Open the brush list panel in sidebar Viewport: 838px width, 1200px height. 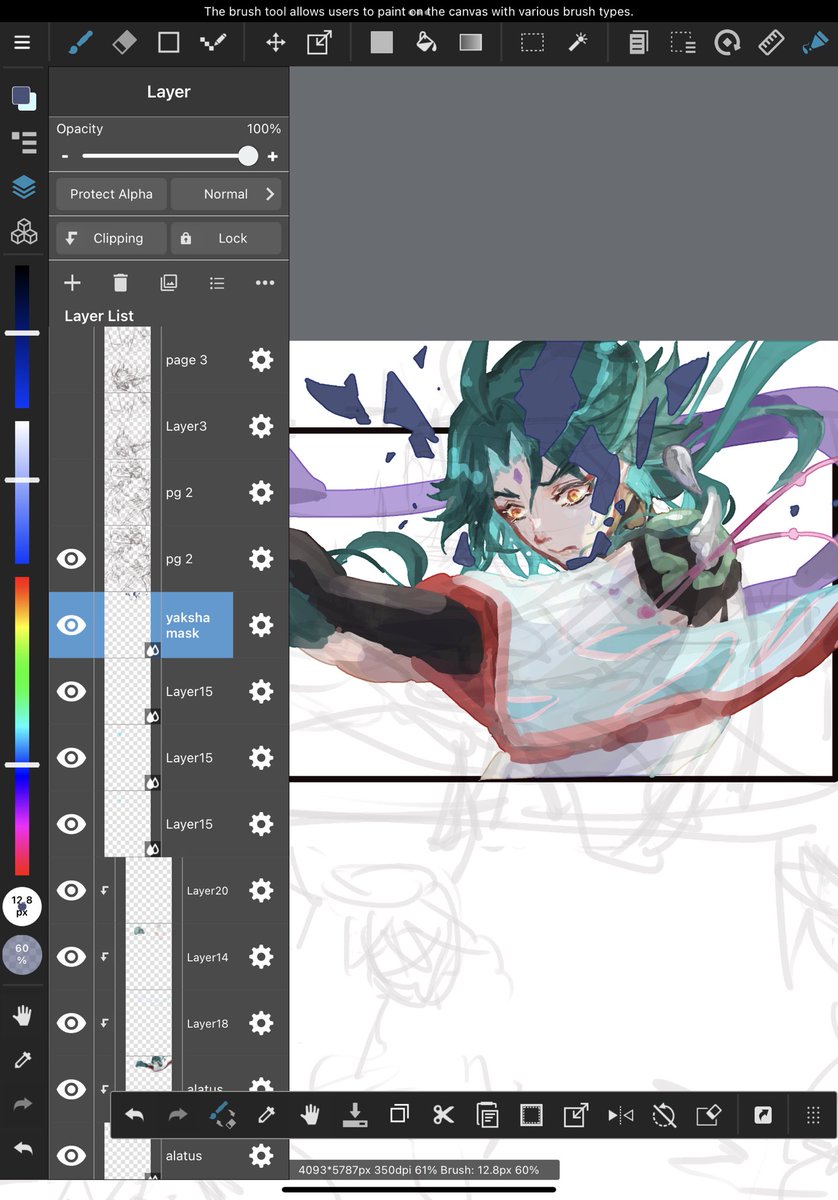(24, 142)
